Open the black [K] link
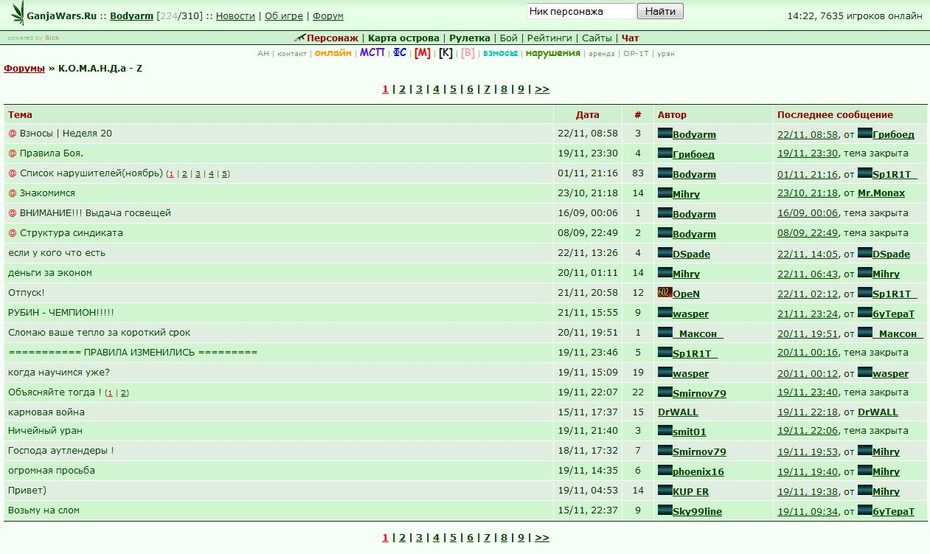This screenshot has height=554, width=930. point(445,53)
